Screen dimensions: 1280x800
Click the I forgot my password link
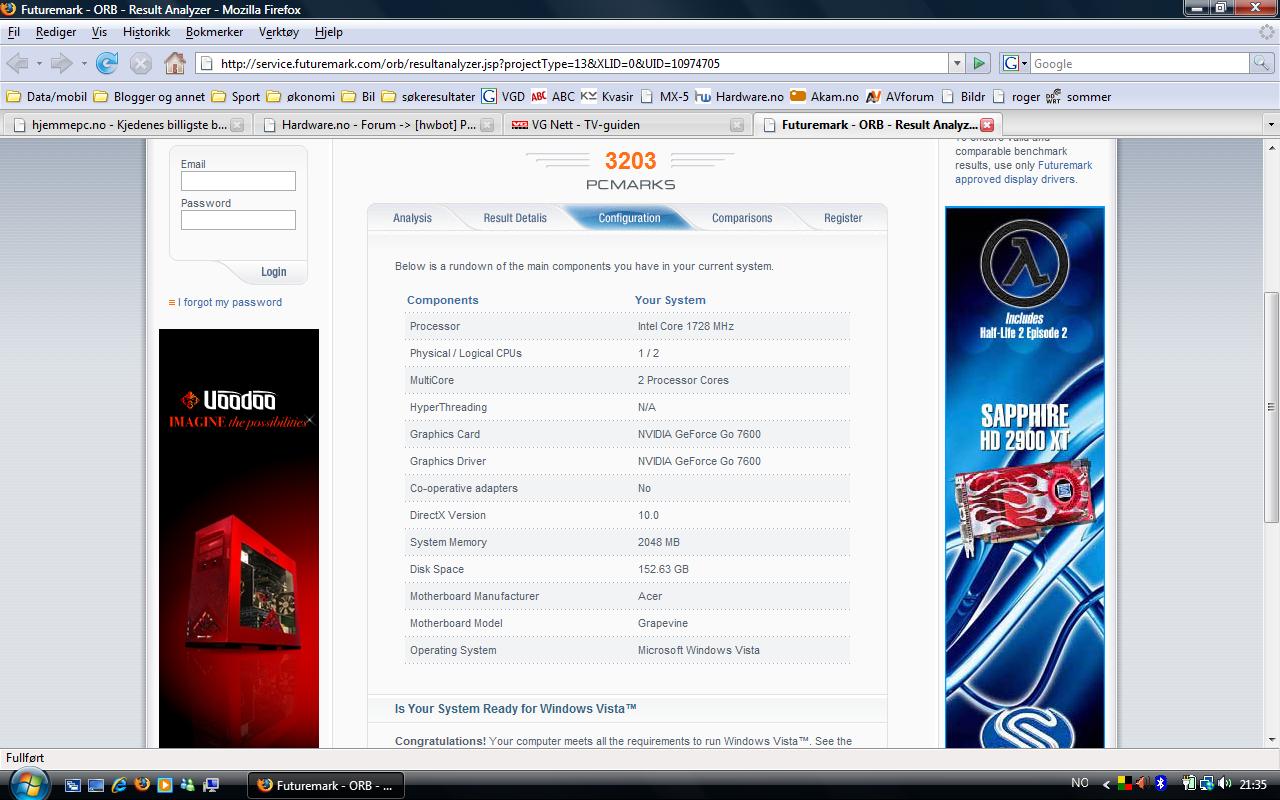(230, 302)
